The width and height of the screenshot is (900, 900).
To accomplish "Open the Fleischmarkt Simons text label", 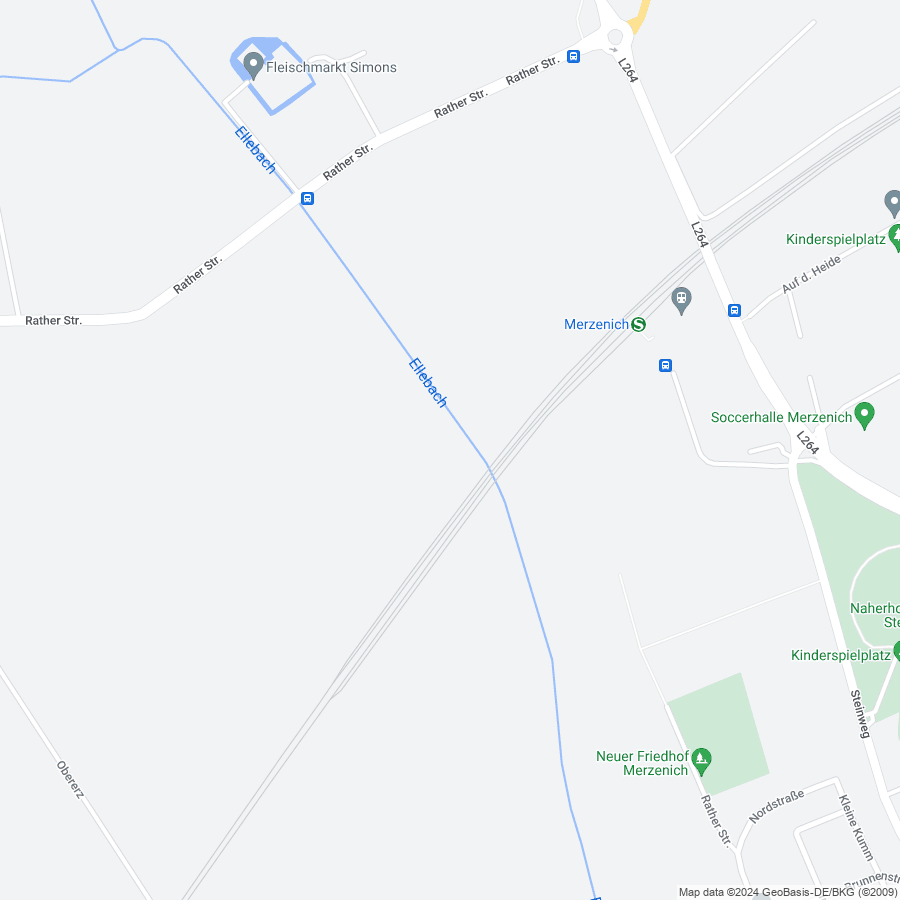I will [x=331, y=67].
